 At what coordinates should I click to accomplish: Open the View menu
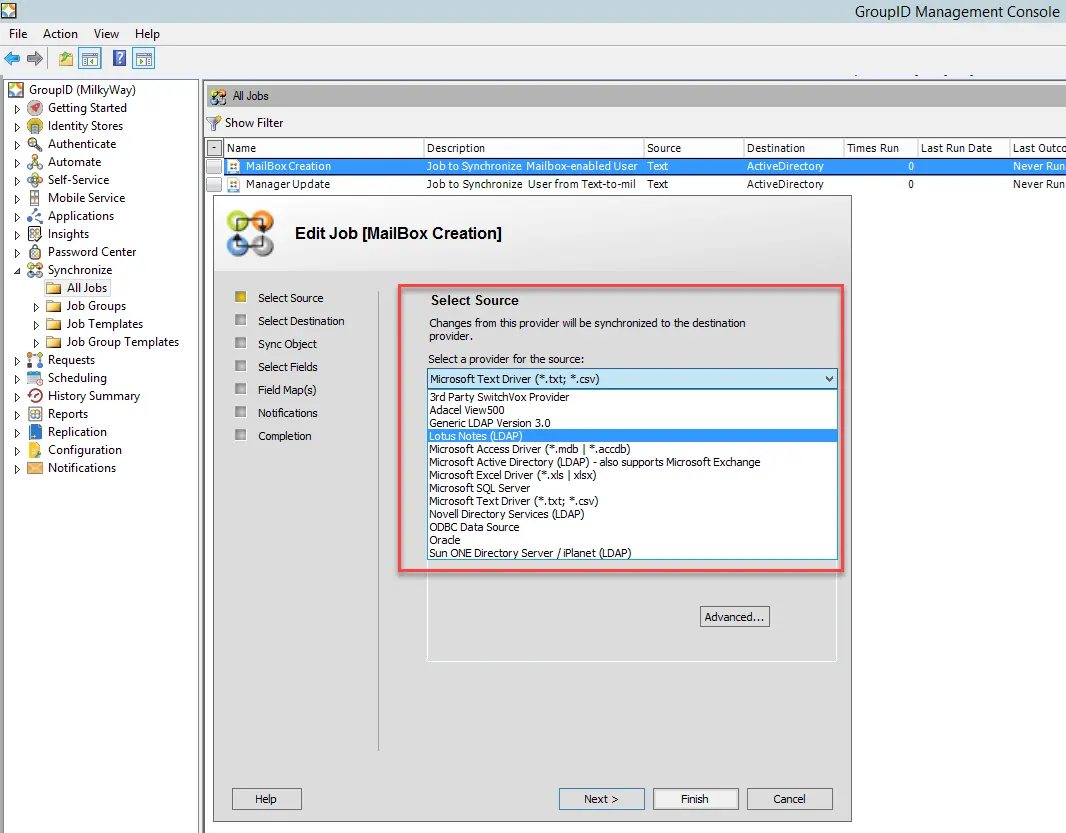pos(106,34)
